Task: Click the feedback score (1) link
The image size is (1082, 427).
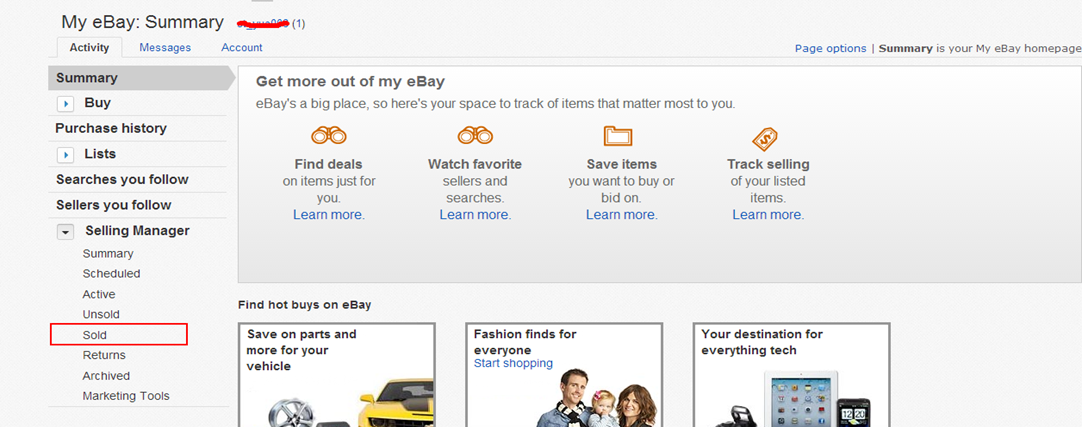Action: pos(298,23)
